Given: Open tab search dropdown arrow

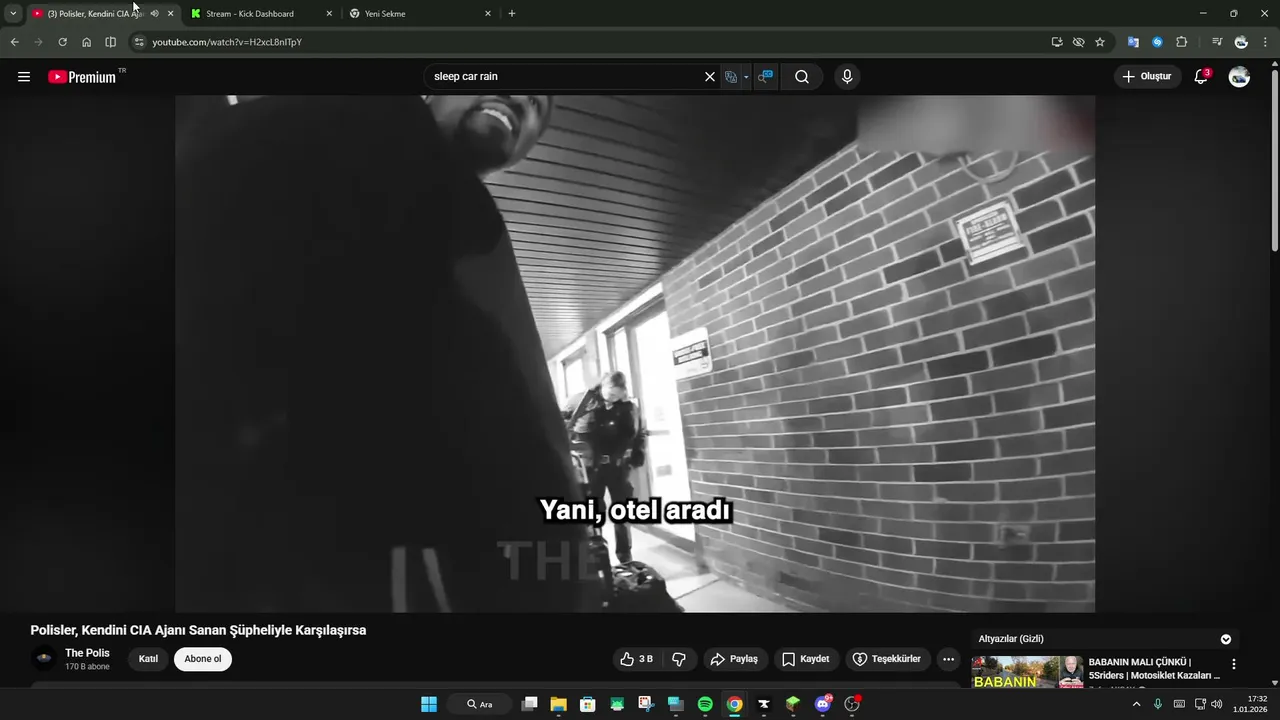Looking at the screenshot, I should (13, 14).
